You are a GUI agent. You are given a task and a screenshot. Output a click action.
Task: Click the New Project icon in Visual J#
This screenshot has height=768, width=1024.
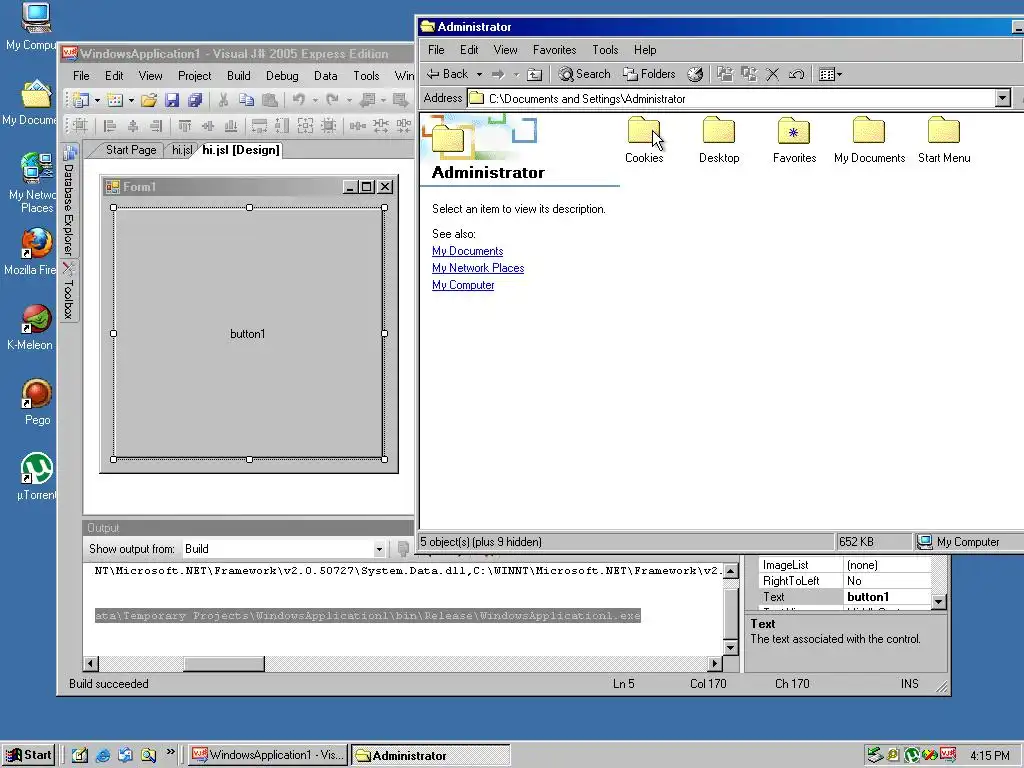pos(81,100)
